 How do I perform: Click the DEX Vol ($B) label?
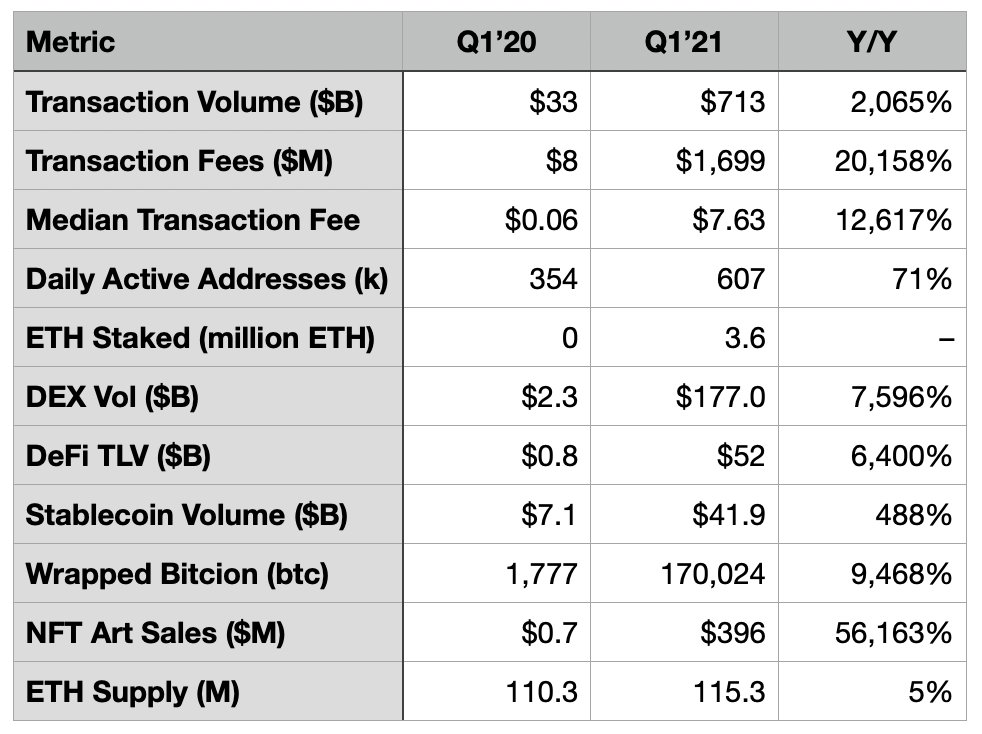point(113,397)
